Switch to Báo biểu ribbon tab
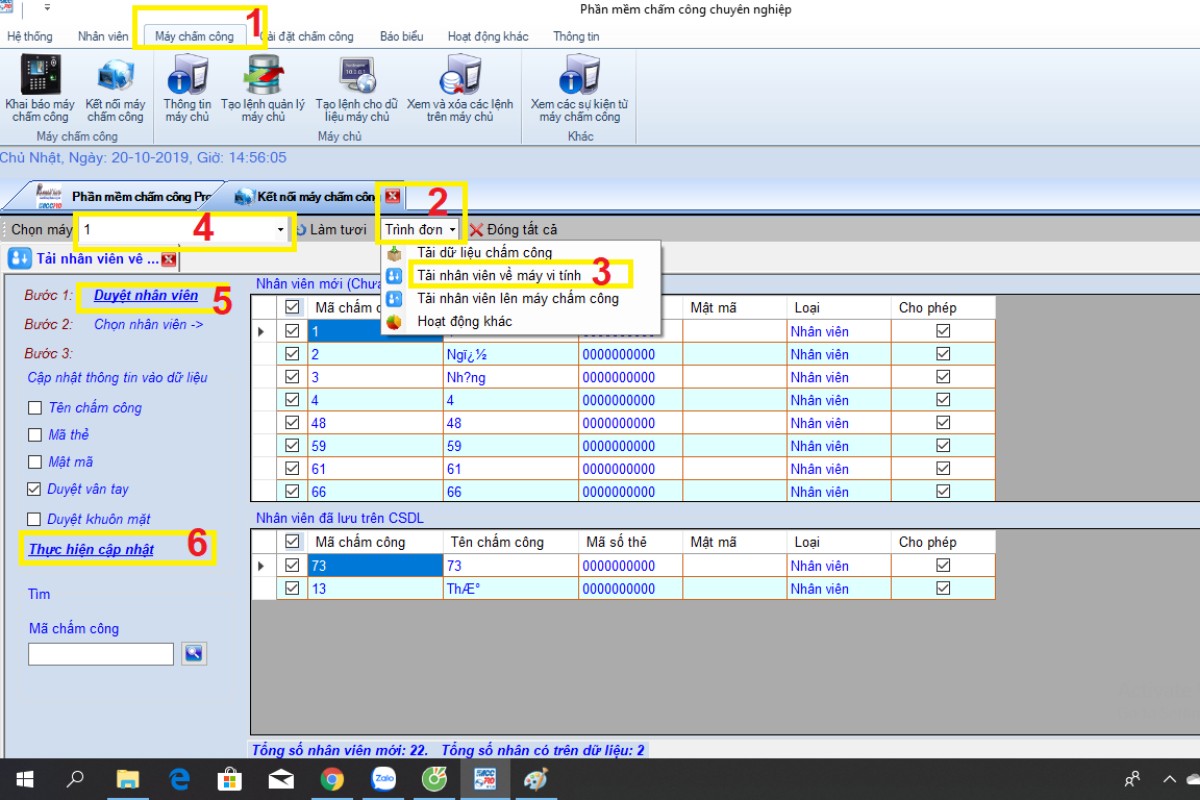This screenshot has height=800, width=1200. [x=401, y=36]
